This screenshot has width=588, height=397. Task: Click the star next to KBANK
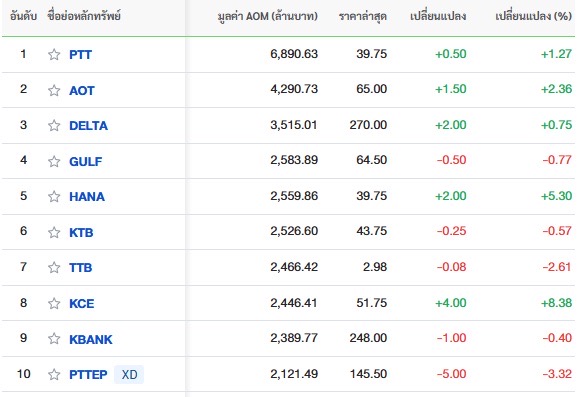pos(54,339)
